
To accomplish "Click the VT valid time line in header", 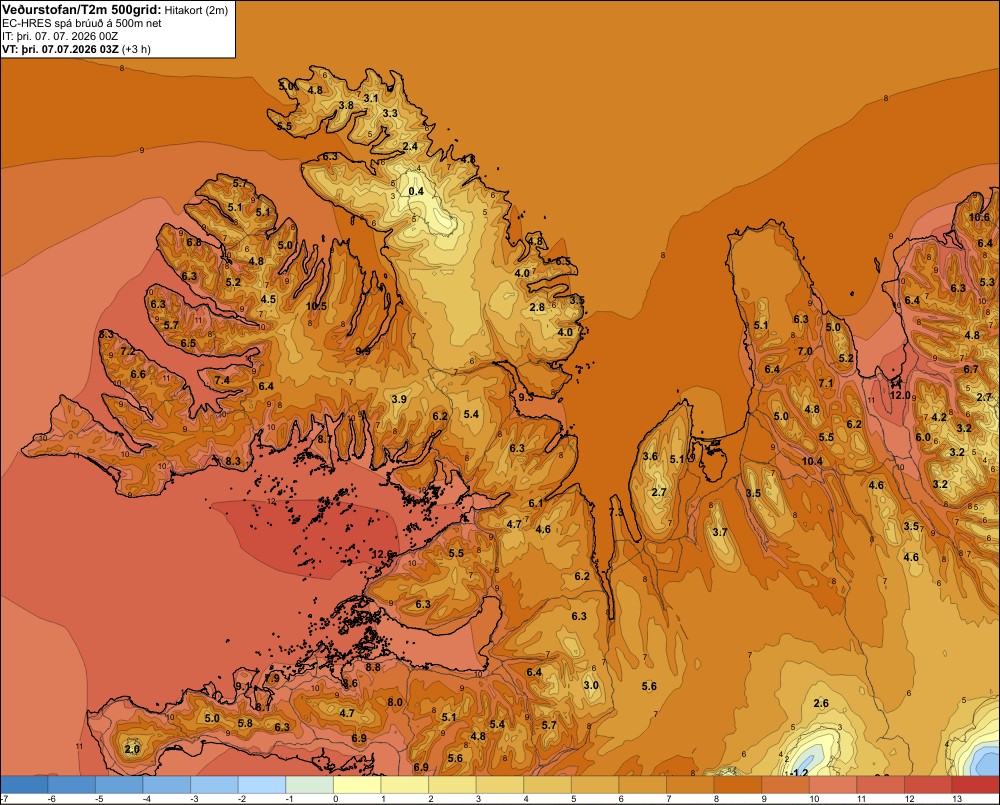I will point(77,49).
